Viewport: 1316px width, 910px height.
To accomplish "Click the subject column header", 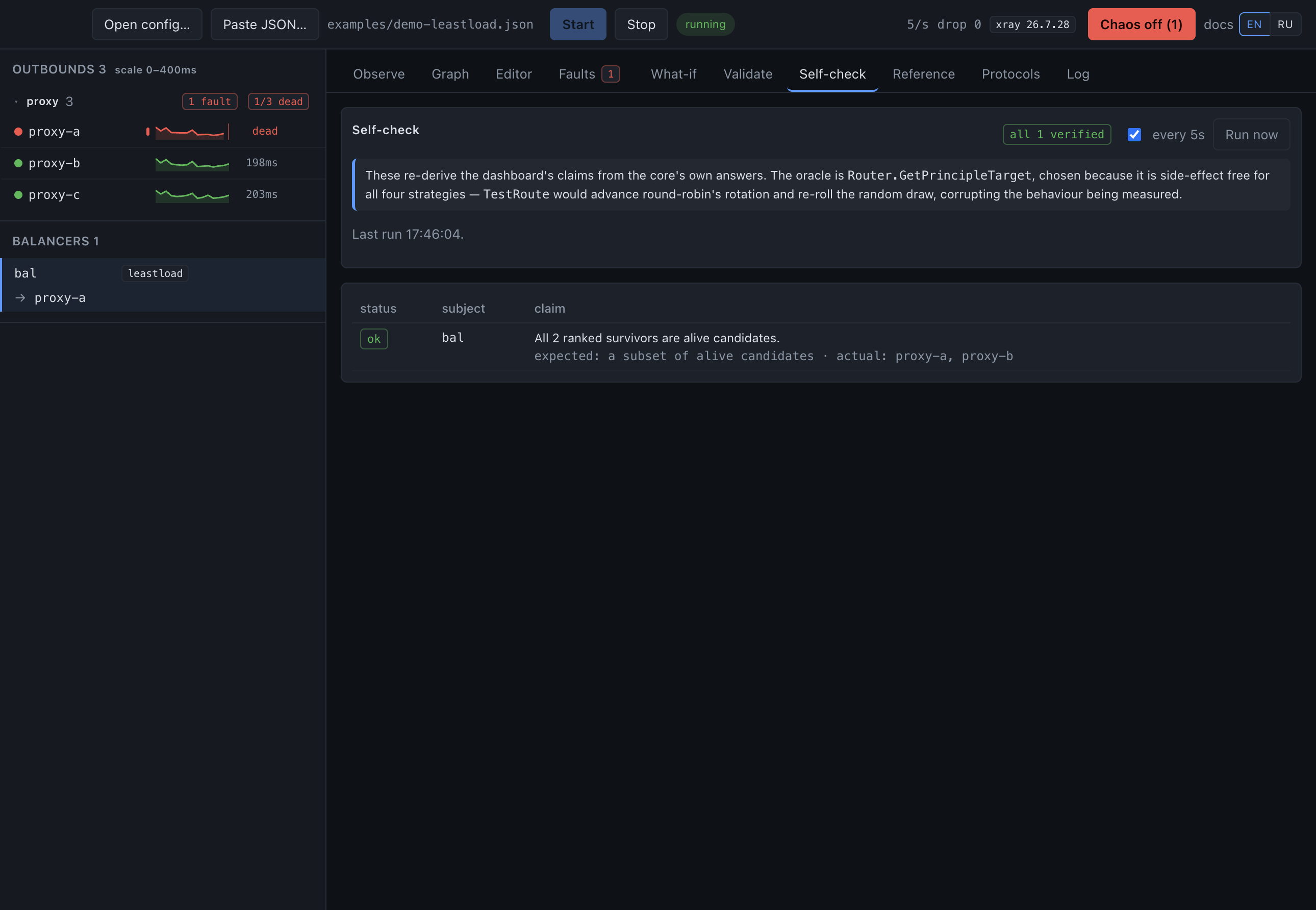I will point(463,309).
